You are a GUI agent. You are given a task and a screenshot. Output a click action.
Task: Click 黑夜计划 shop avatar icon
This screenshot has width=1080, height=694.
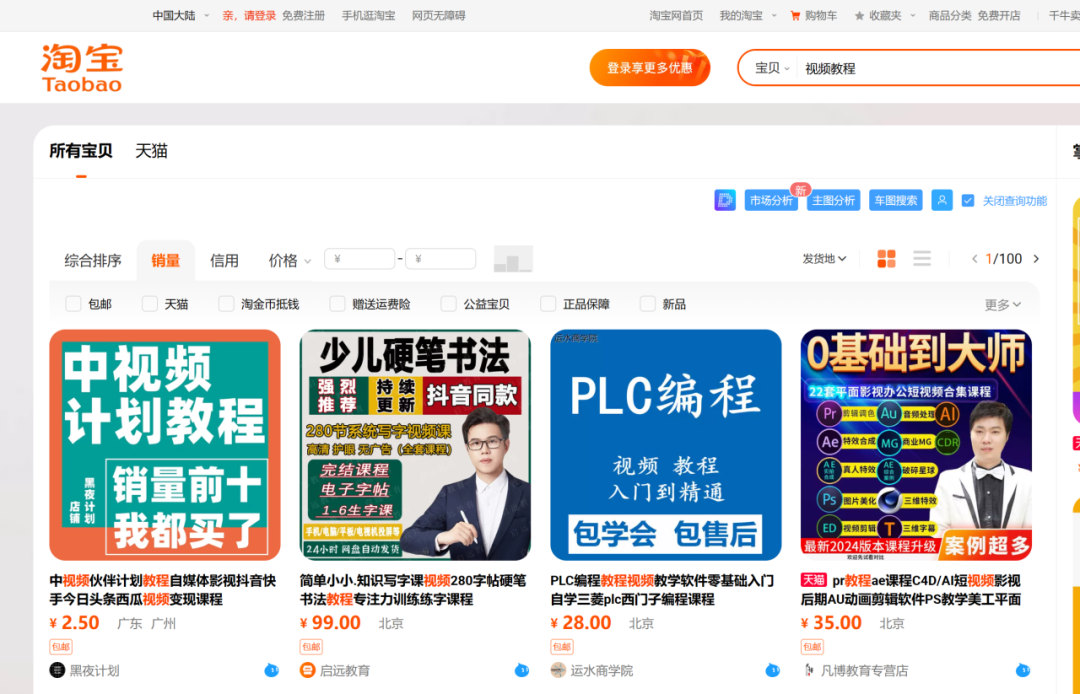(57, 670)
